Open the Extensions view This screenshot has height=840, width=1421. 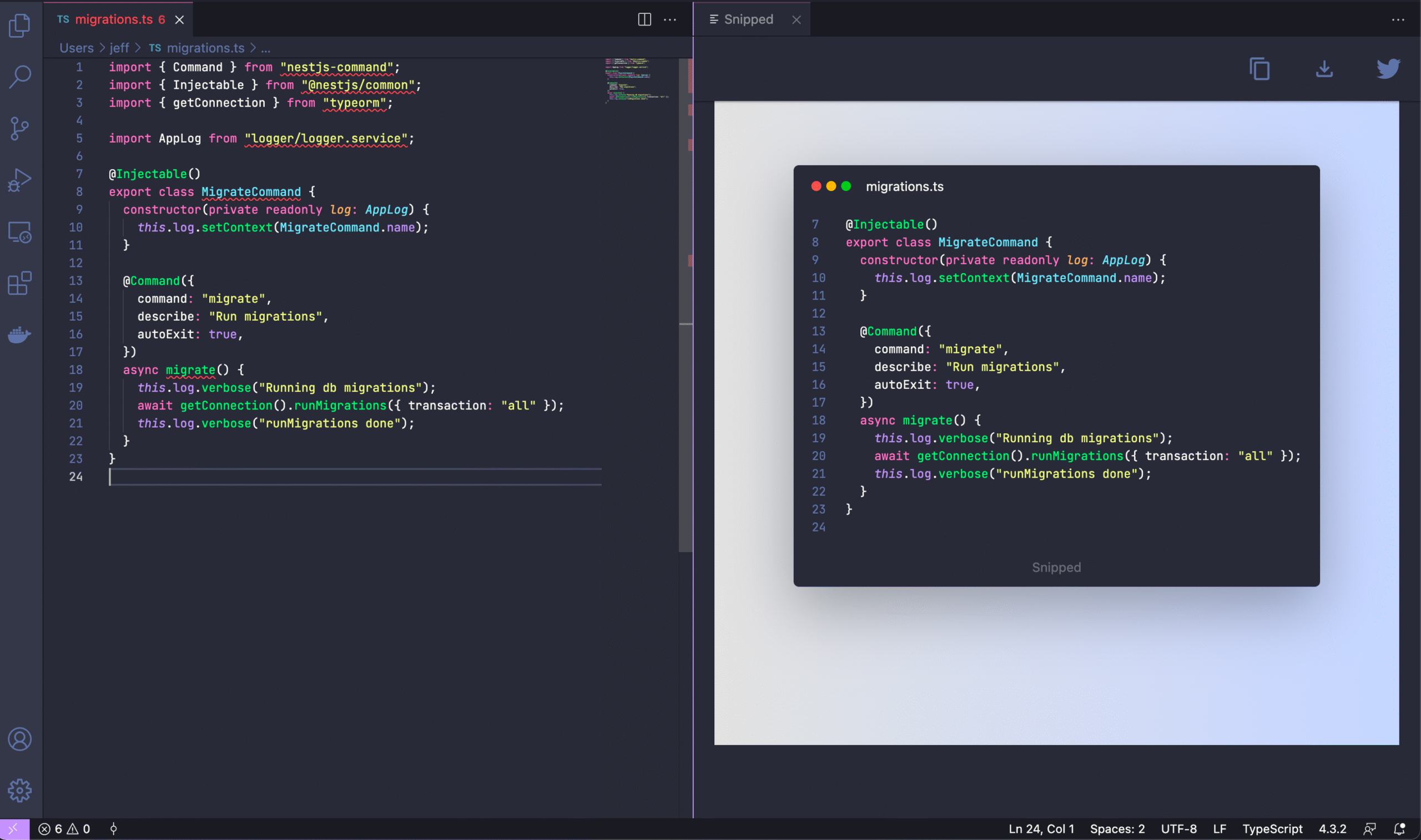[x=21, y=283]
